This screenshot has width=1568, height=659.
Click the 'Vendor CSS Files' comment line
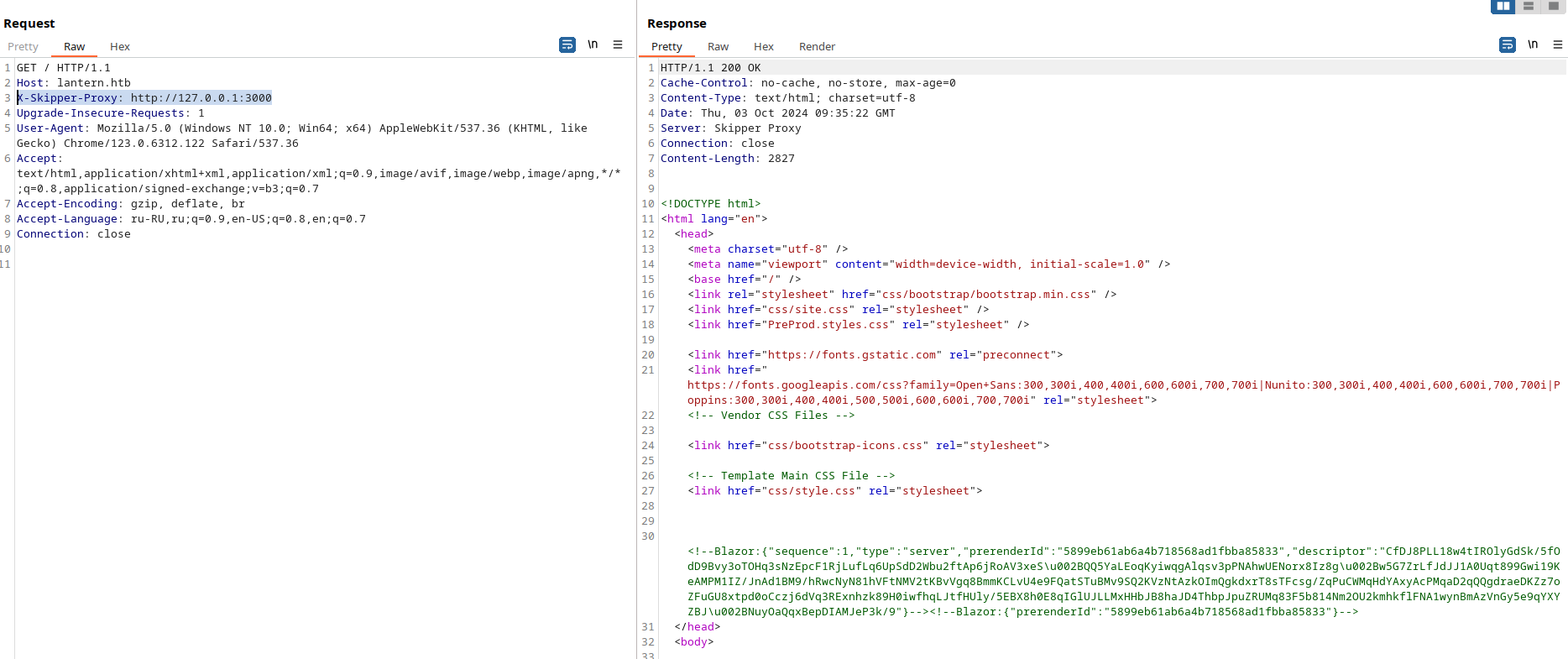(x=771, y=416)
